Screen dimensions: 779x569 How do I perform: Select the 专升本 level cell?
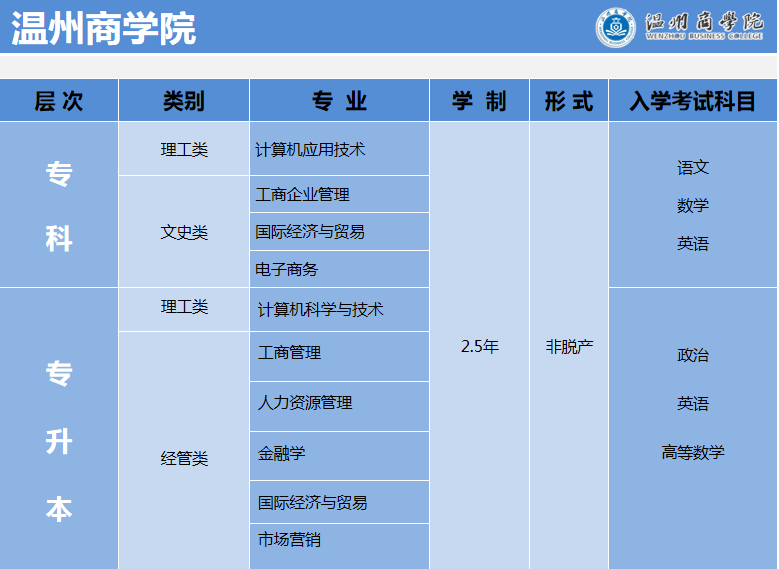click(x=59, y=428)
